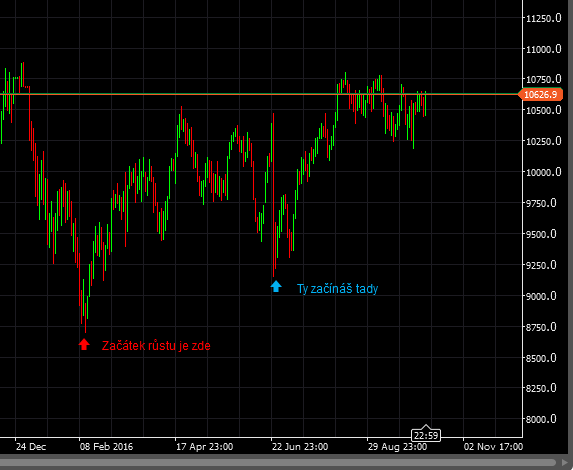Click the 10626.9 current price label

click(x=541, y=94)
